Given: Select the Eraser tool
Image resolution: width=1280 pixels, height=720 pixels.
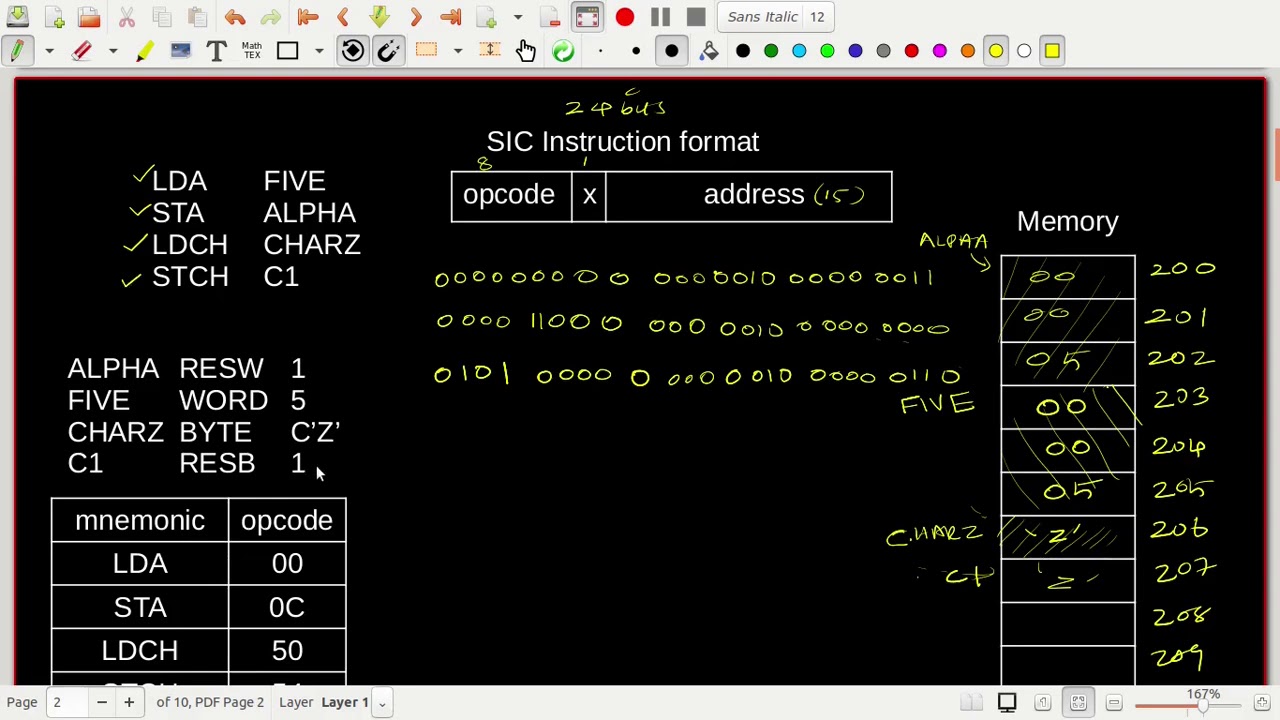Looking at the screenshot, I should coord(82,51).
